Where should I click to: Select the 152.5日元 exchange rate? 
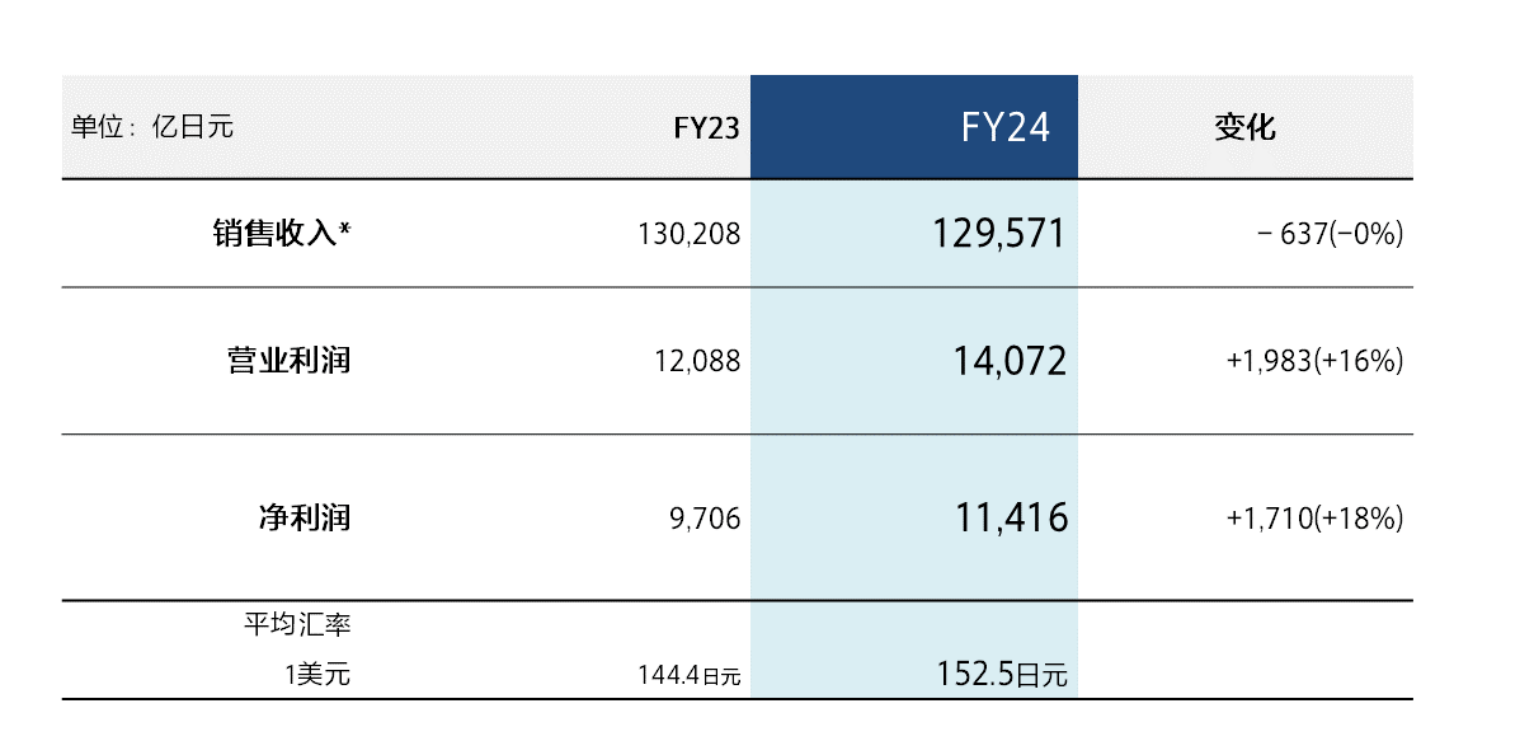(1002, 675)
